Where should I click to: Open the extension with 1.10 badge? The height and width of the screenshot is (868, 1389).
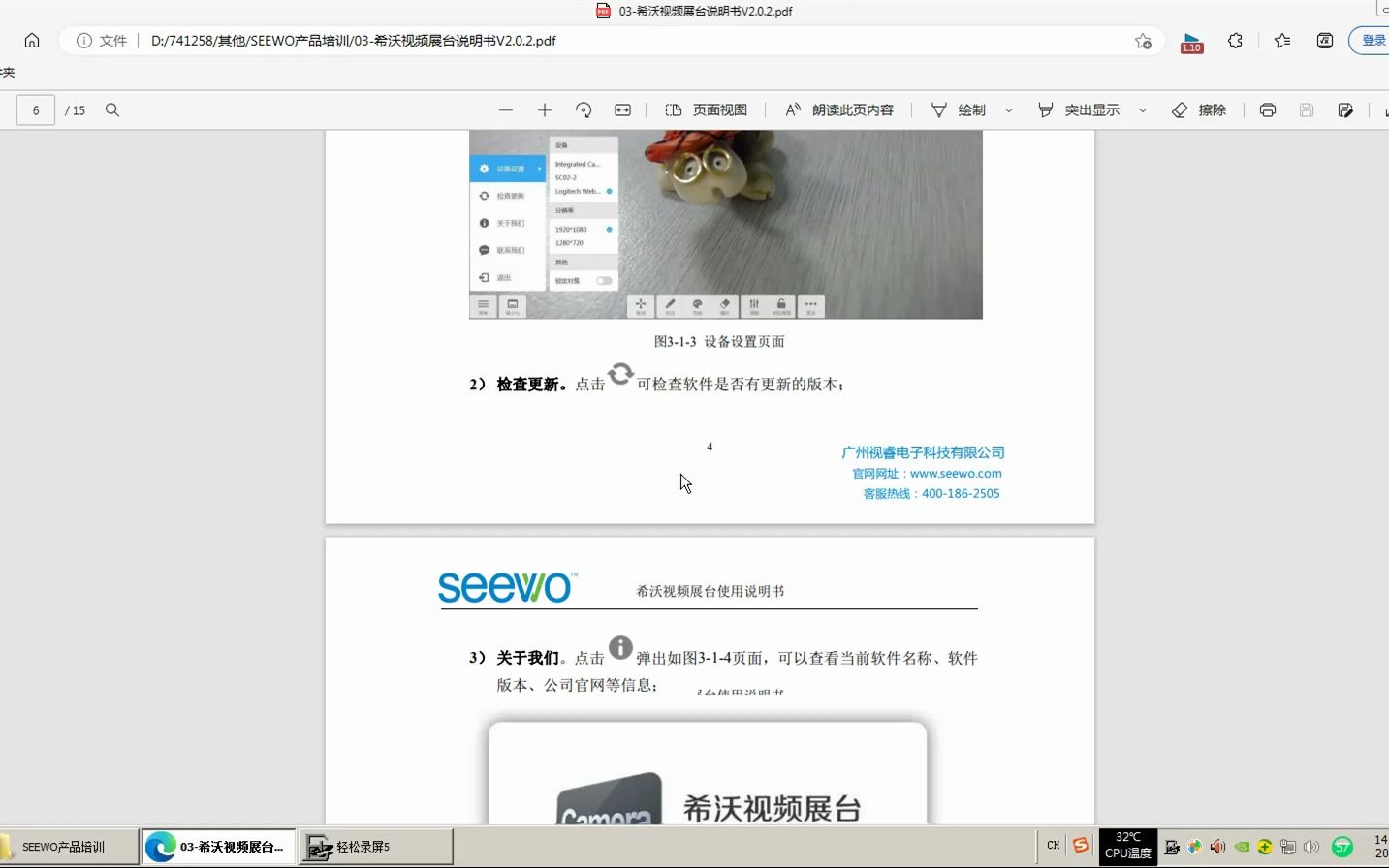(x=1191, y=42)
